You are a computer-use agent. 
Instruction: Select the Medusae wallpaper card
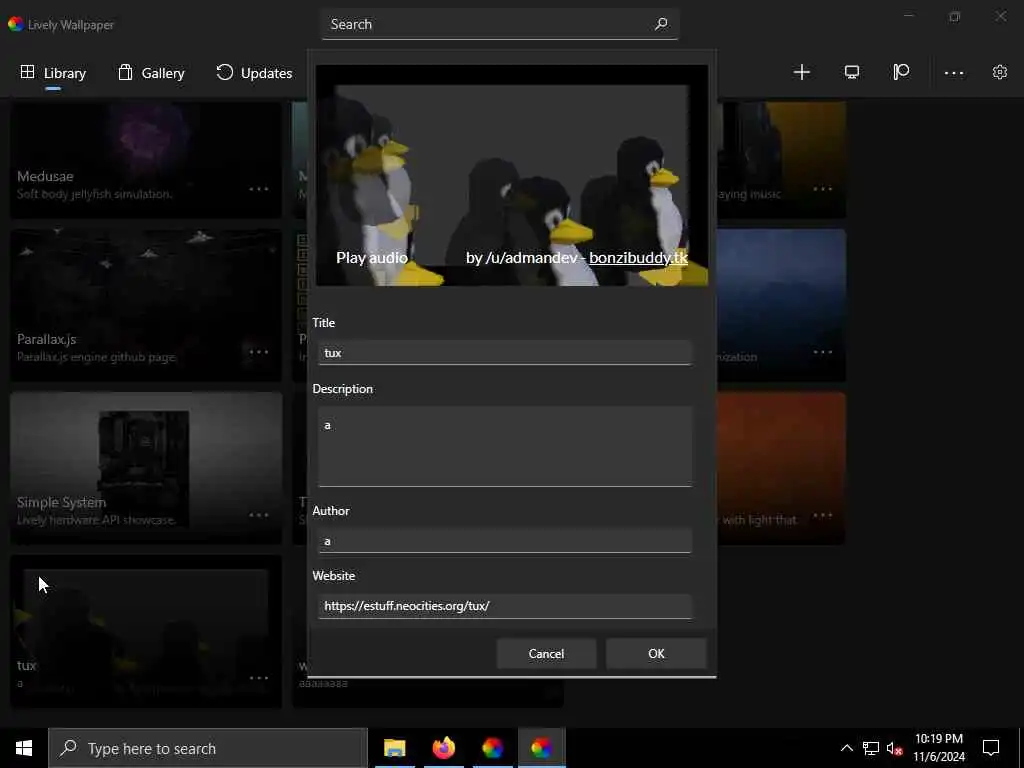(x=146, y=159)
